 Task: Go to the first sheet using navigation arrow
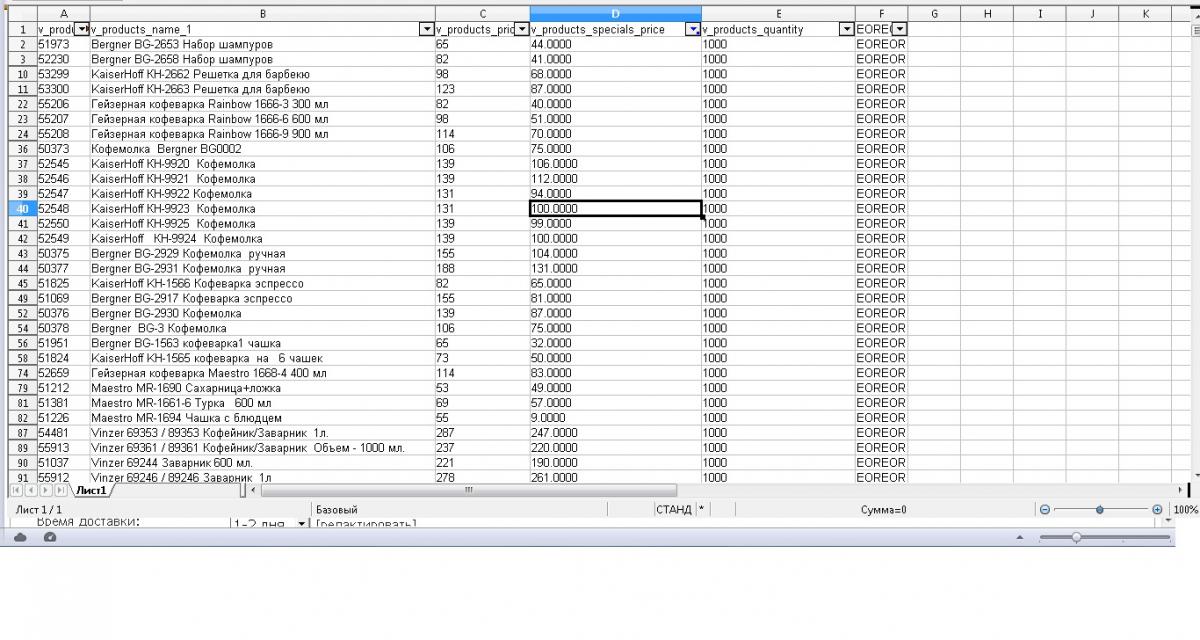(x=17, y=491)
